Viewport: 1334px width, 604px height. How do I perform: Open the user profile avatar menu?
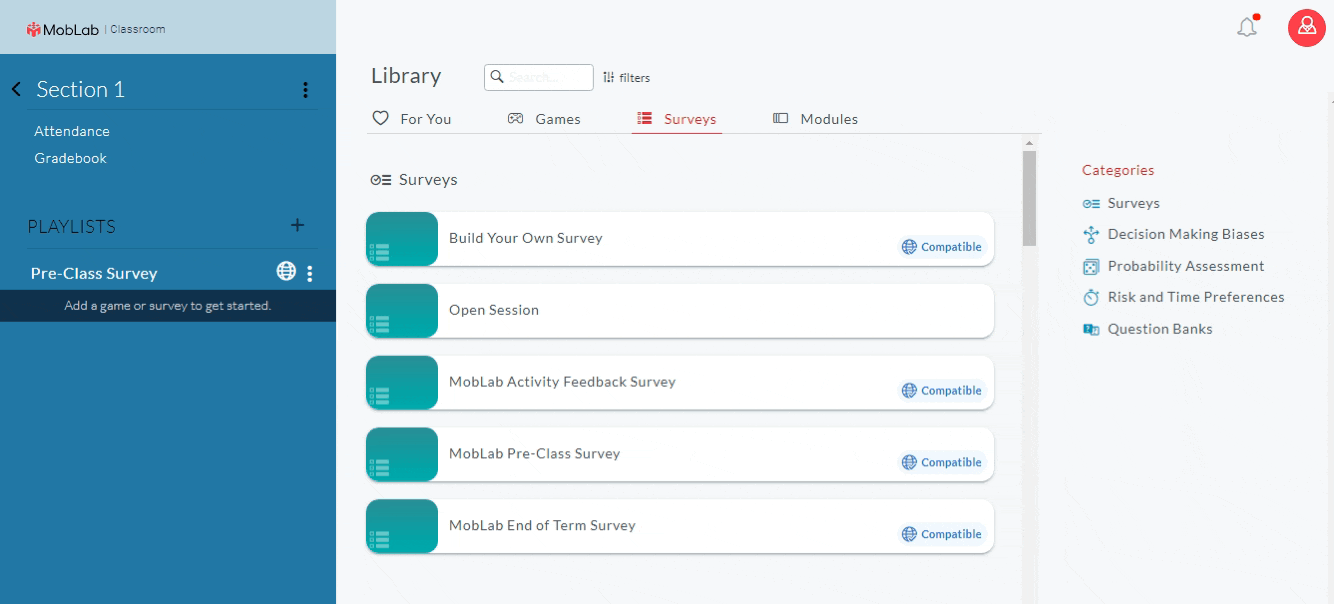point(1306,28)
